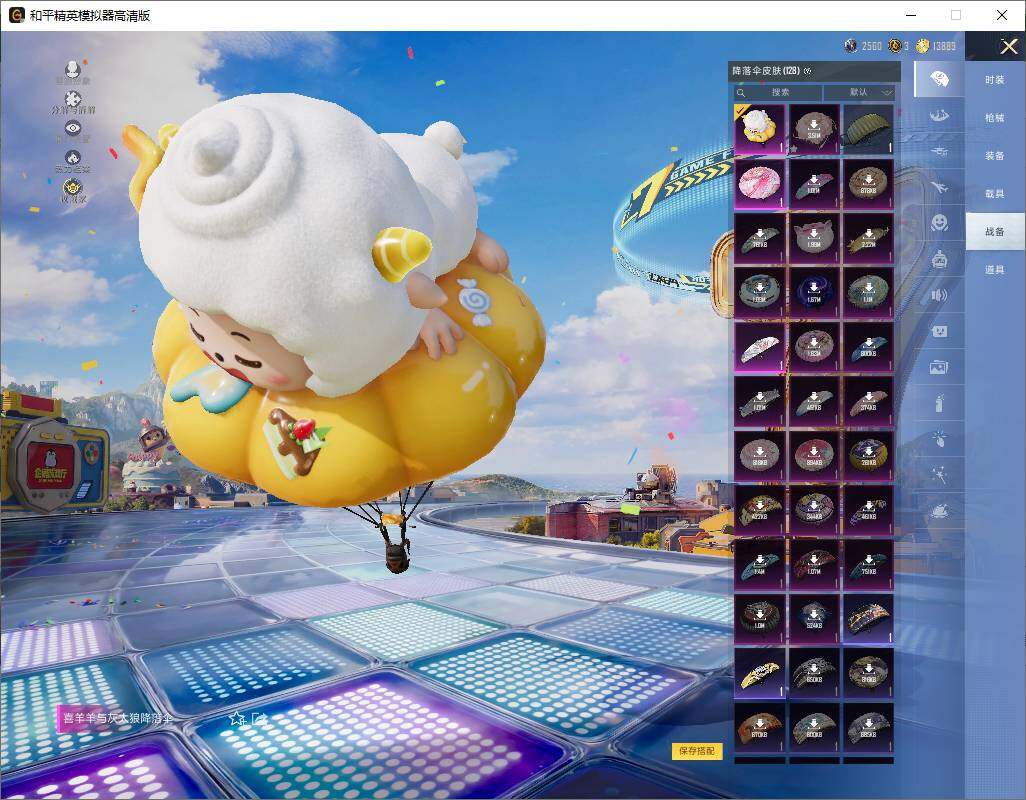Download the 878KB parachute skin
The image size is (1026, 800).
868,184
